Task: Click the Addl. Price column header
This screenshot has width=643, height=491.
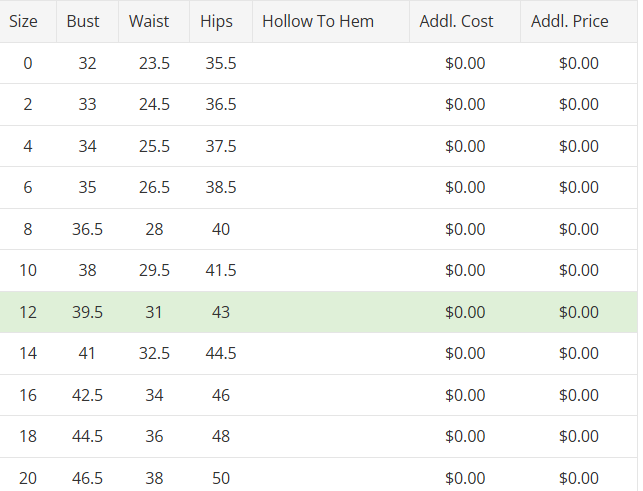Action: pos(570,21)
